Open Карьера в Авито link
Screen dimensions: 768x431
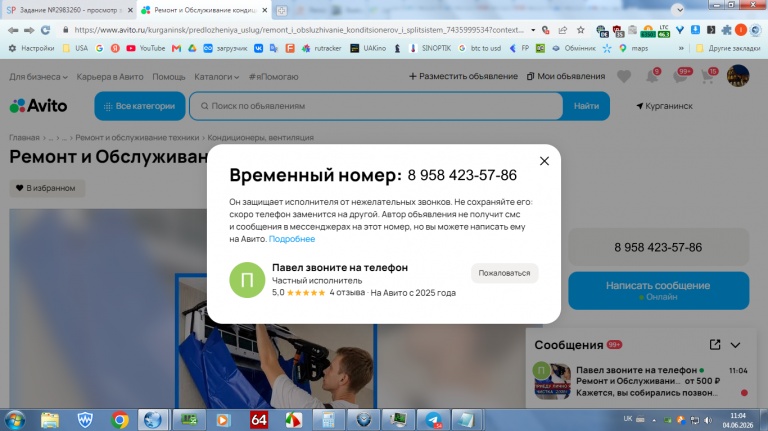tap(110, 77)
